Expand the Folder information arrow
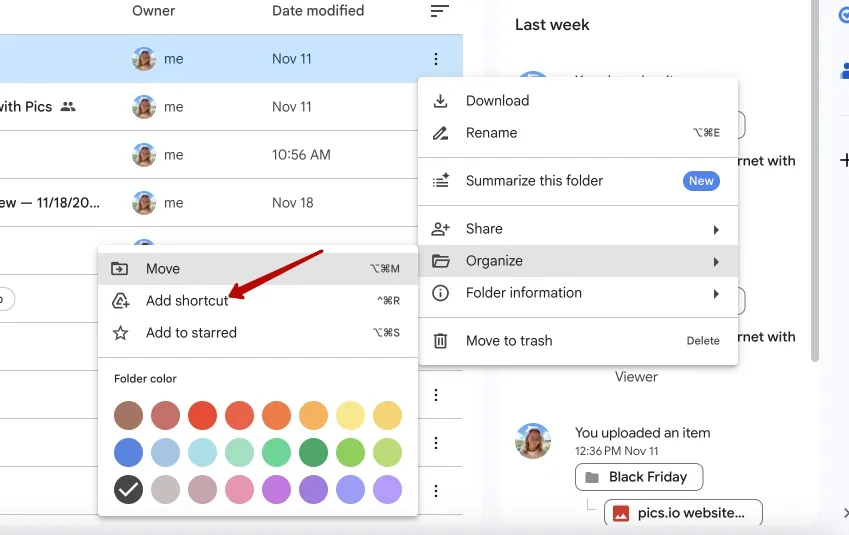 716,294
